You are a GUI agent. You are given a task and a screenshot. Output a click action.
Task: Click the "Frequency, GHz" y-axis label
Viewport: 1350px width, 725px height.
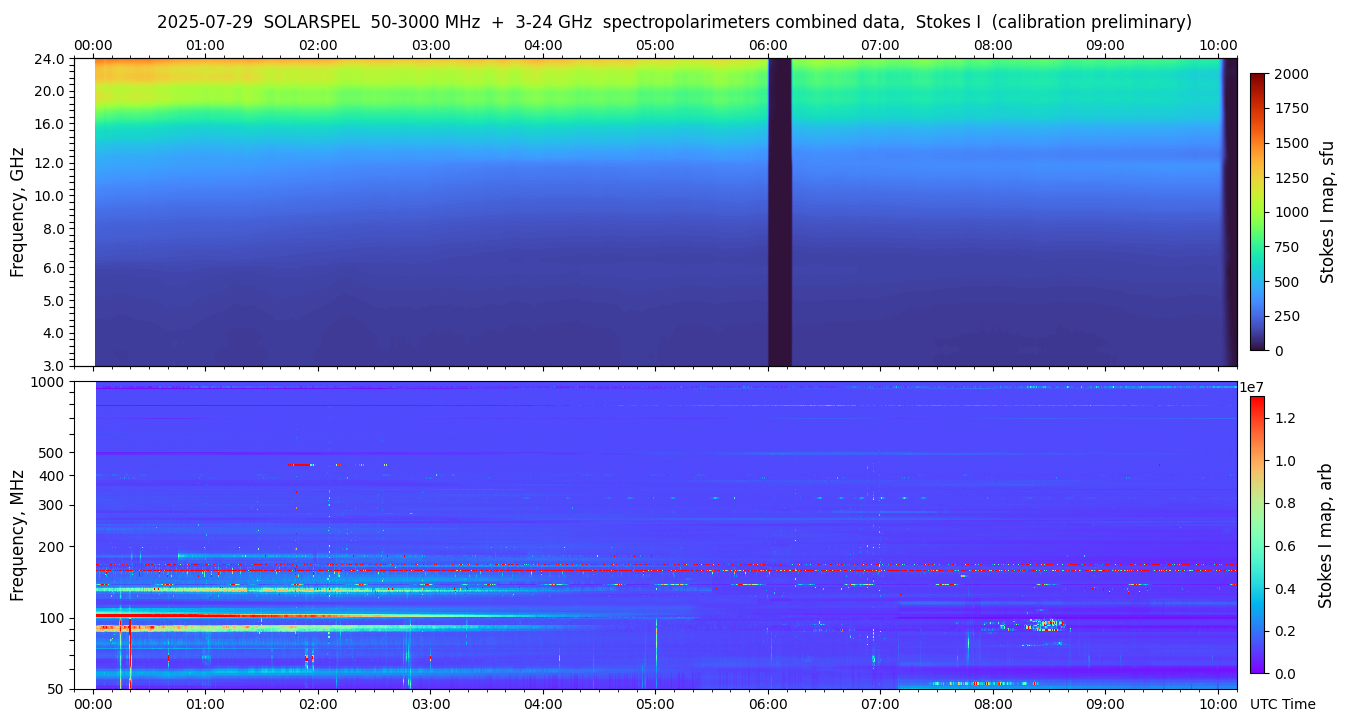point(17,212)
